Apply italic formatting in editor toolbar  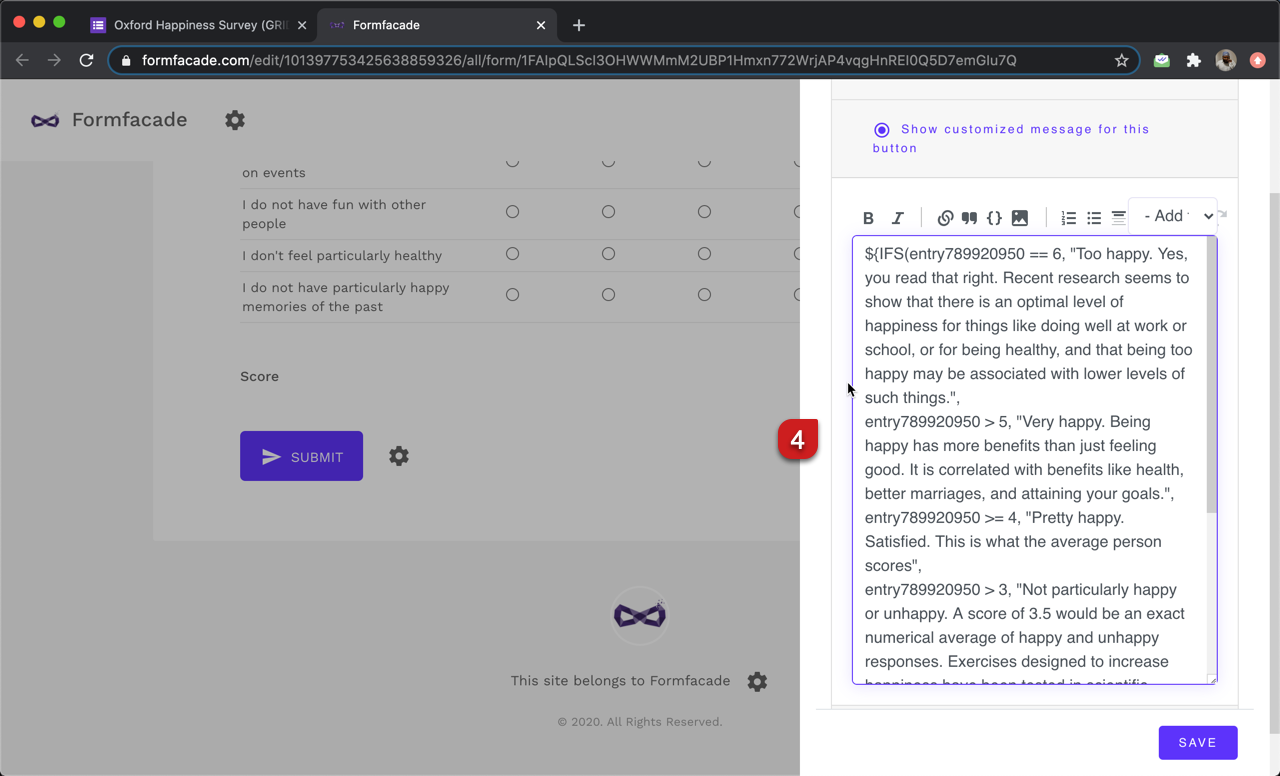(897, 218)
